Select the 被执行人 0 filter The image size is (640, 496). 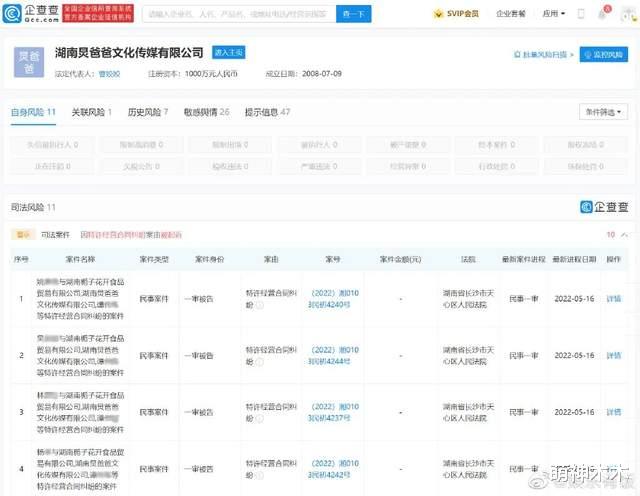[x=319, y=145]
